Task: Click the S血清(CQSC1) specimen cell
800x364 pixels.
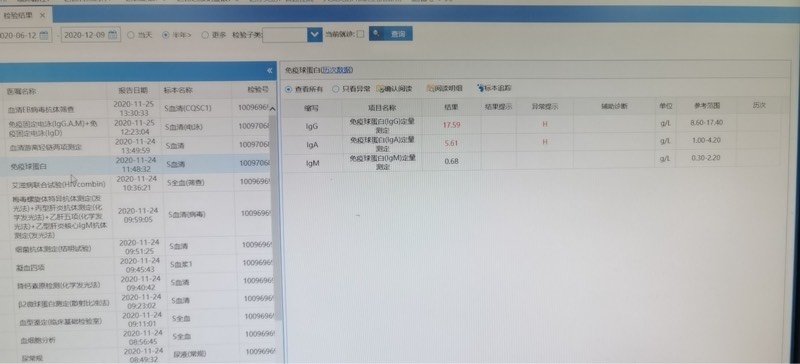Action: click(187, 108)
